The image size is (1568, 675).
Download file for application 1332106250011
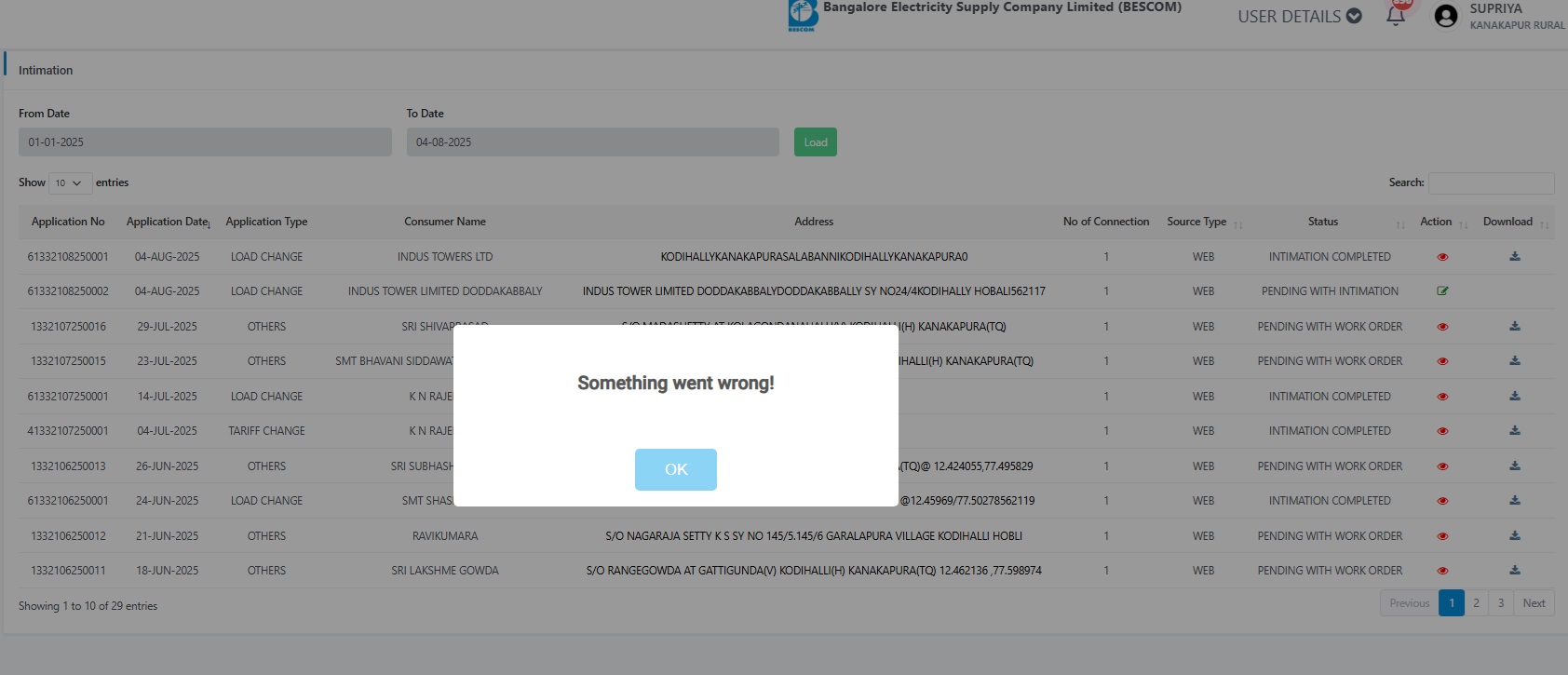coord(1515,570)
